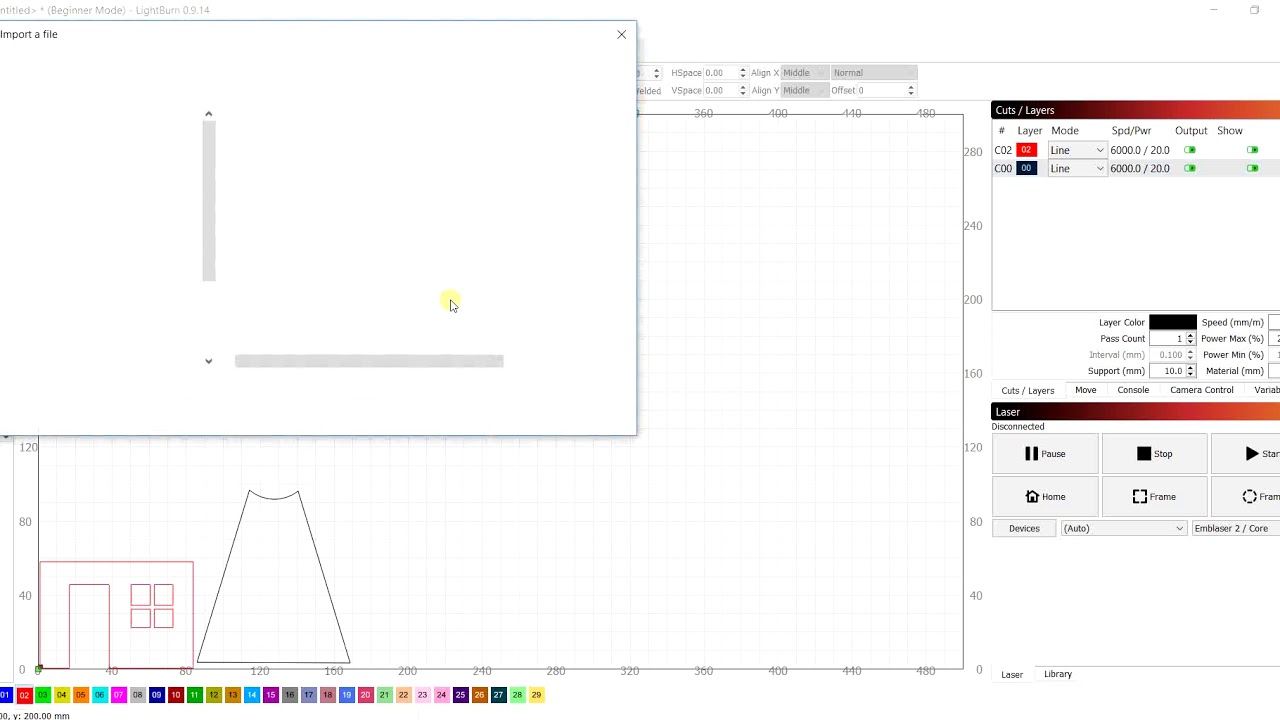Click Spd/Pwr value of layer C00
The image size is (1280, 720).
point(1139,168)
